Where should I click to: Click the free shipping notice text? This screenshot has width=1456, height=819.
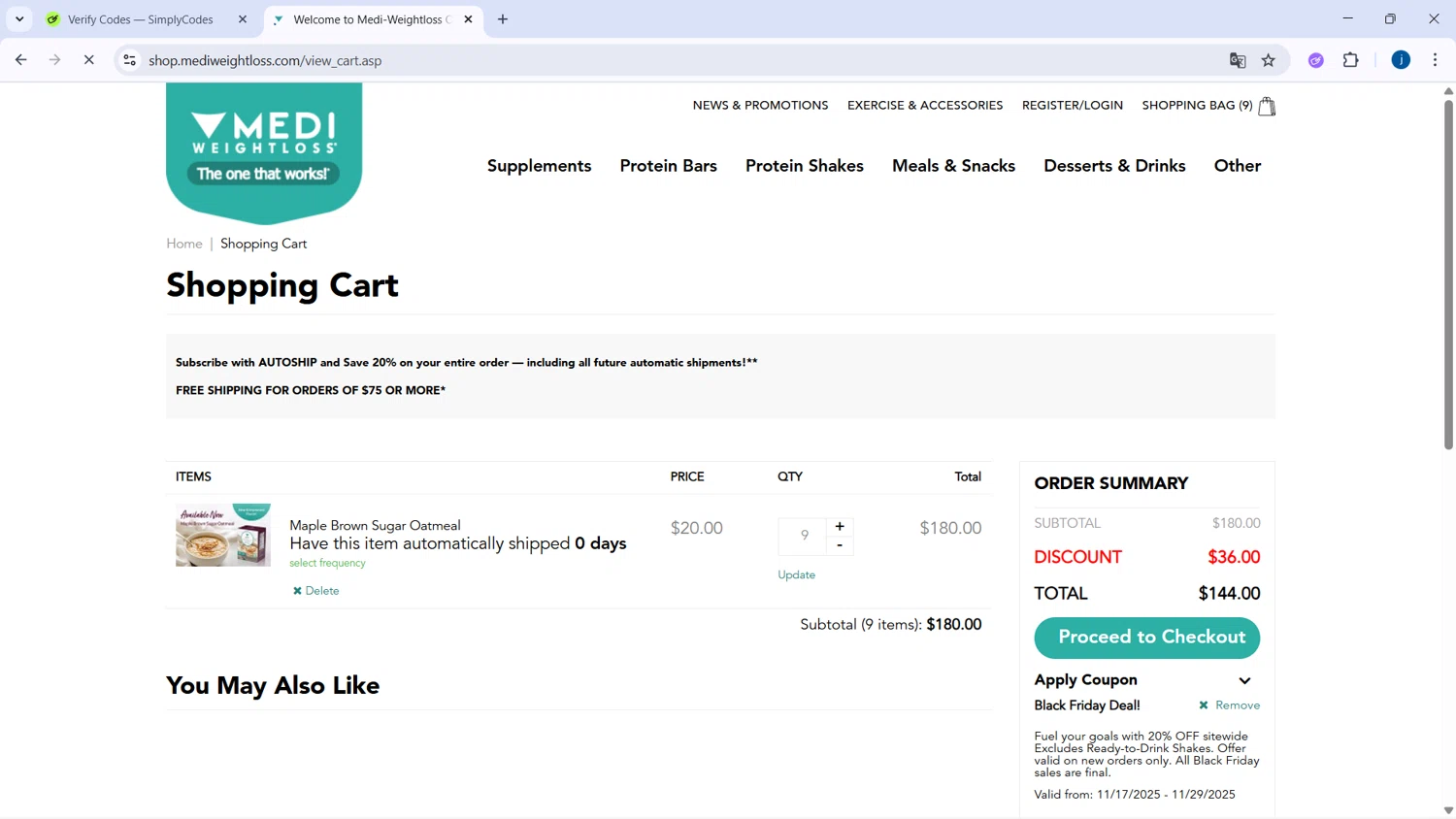311,390
